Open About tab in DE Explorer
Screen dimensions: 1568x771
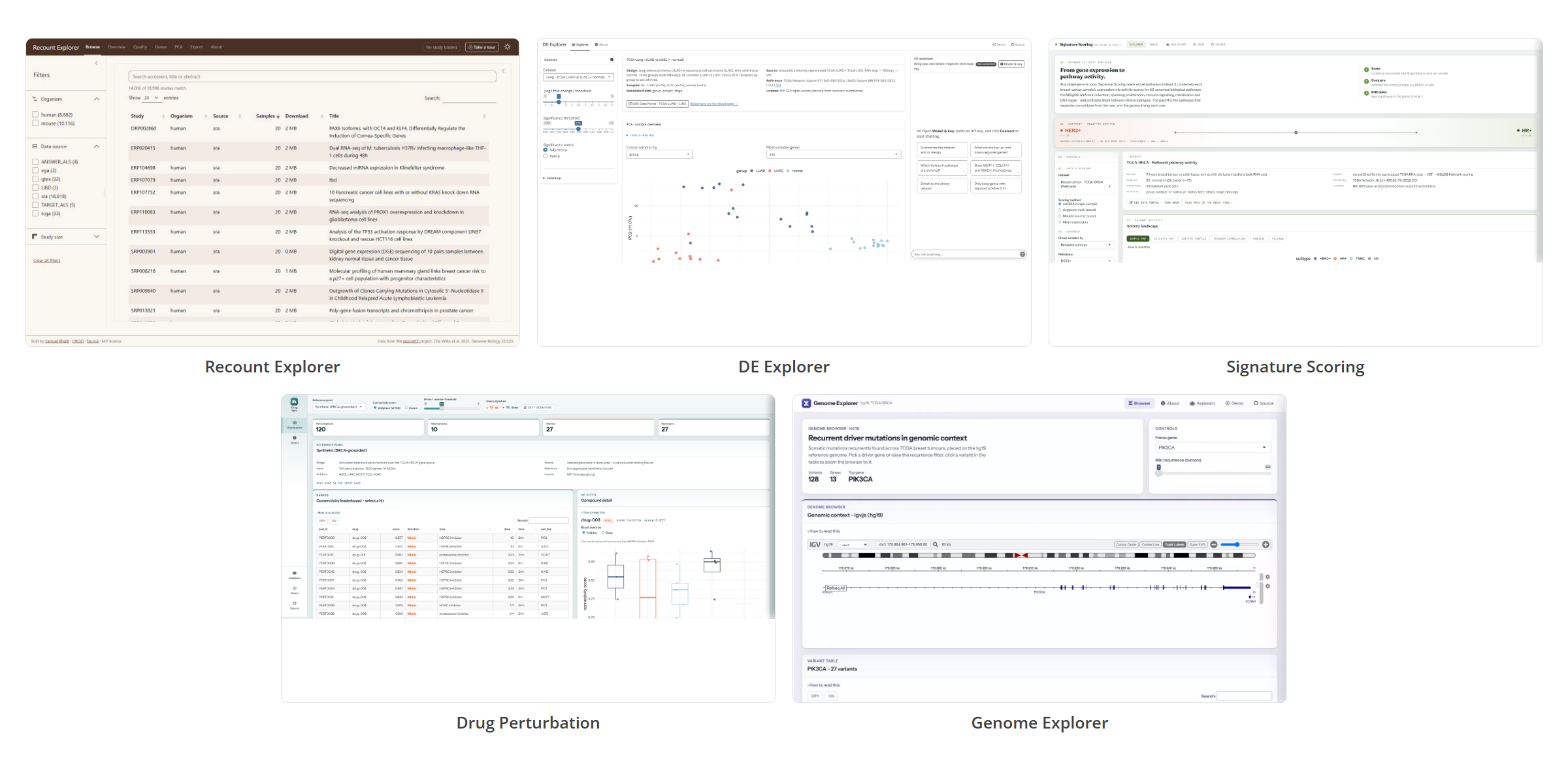pos(602,44)
